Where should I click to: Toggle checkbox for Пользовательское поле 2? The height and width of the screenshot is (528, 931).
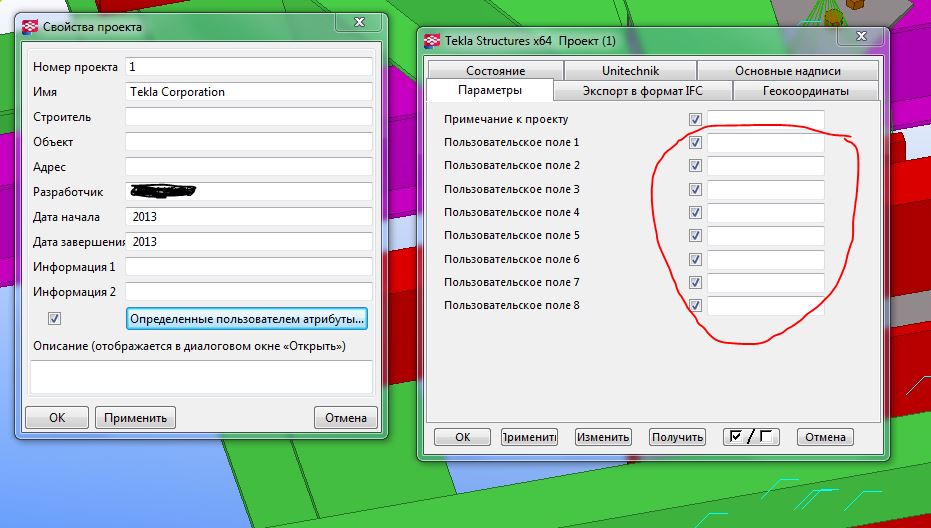pos(695,166)
